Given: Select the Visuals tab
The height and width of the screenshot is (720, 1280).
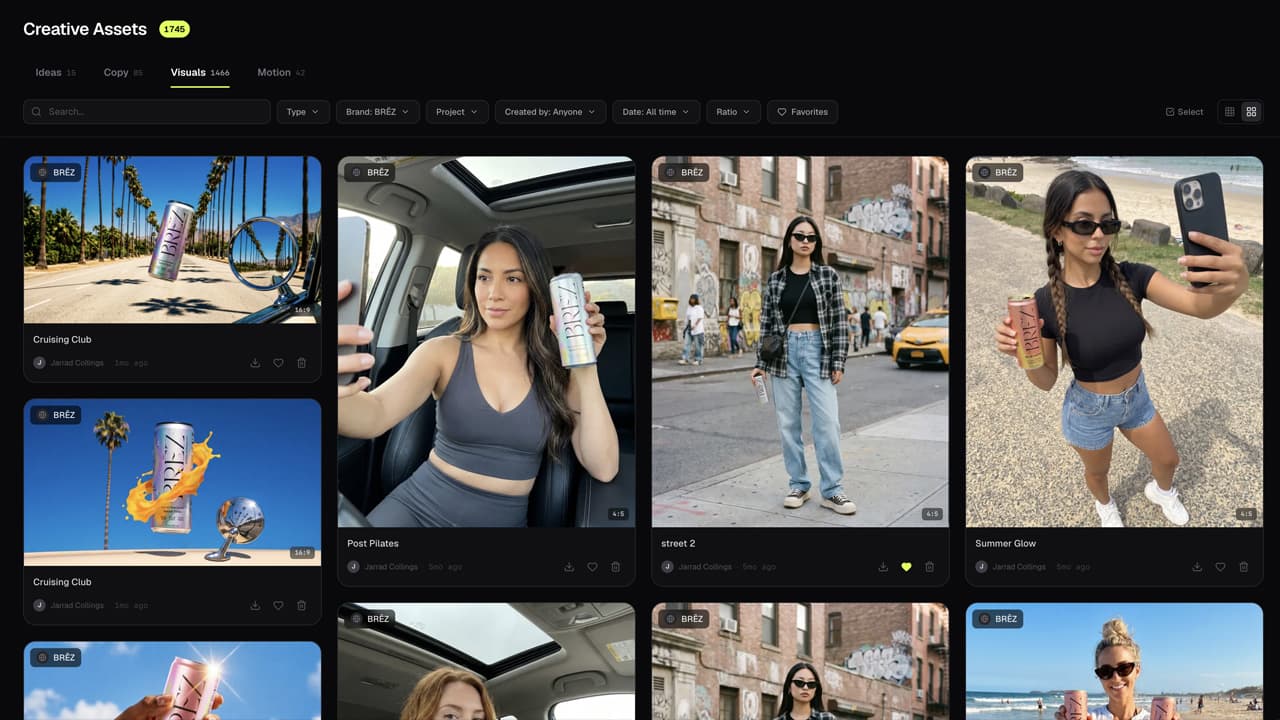Looking at the screenshot, I should click(x=200, y=72).
